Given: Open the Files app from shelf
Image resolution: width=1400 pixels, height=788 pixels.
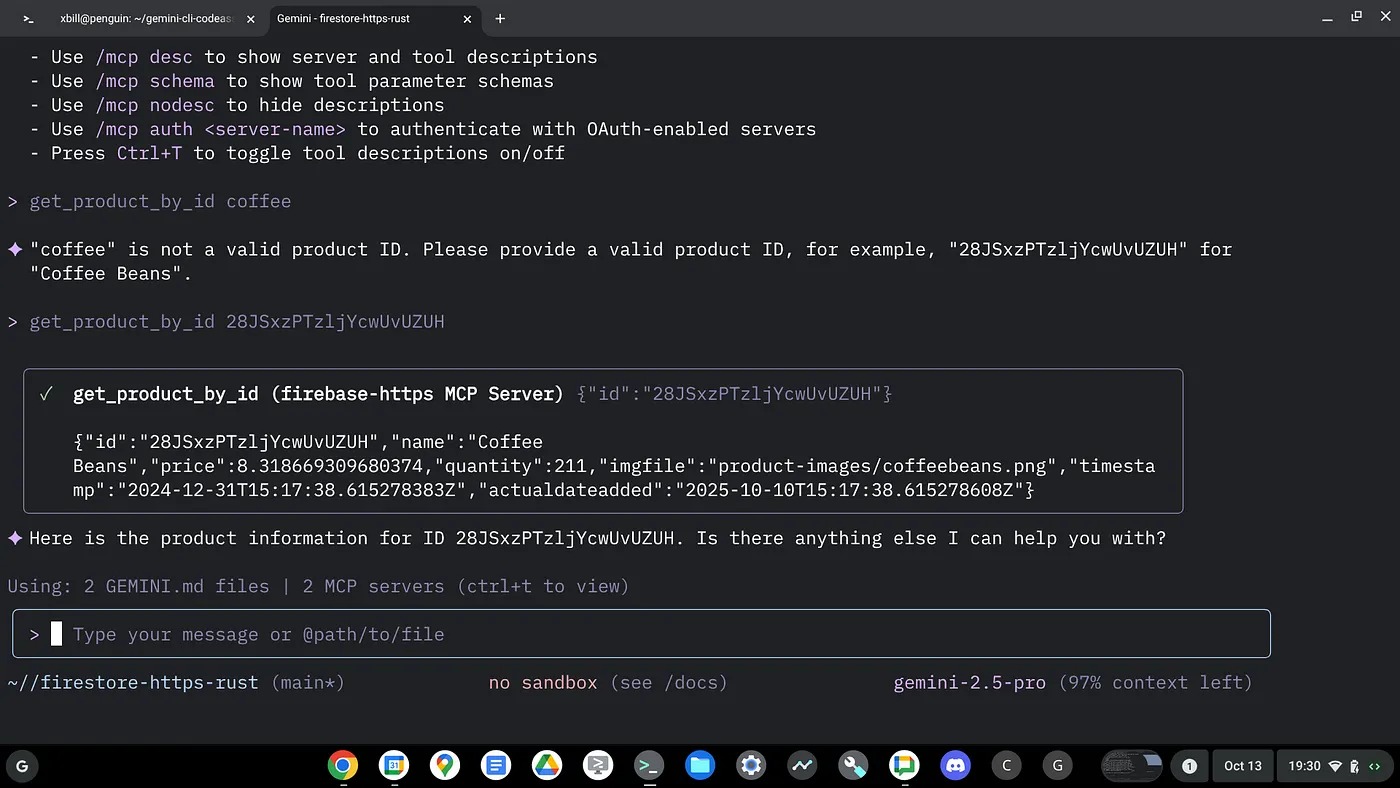Looking at the screenshot, I should click(700, 766).
